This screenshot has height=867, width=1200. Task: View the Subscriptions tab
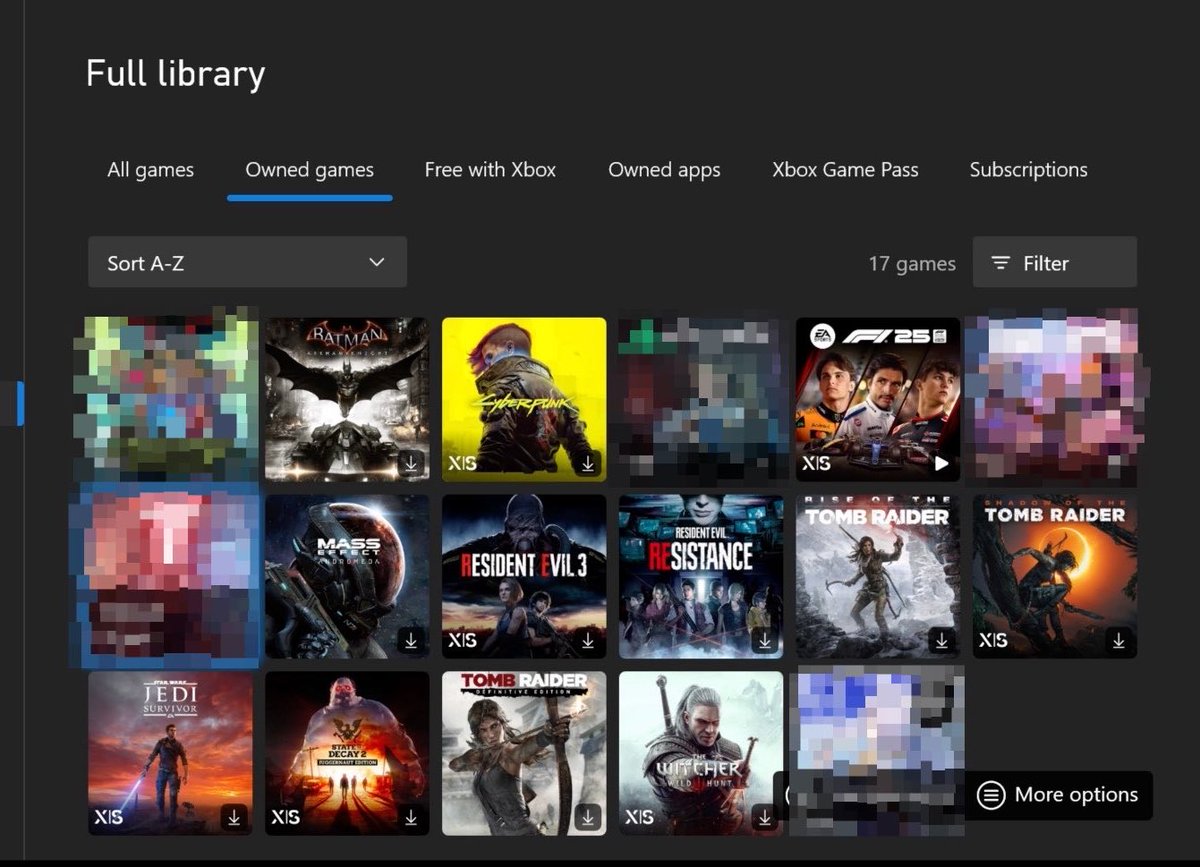(x=1029, y=170)
